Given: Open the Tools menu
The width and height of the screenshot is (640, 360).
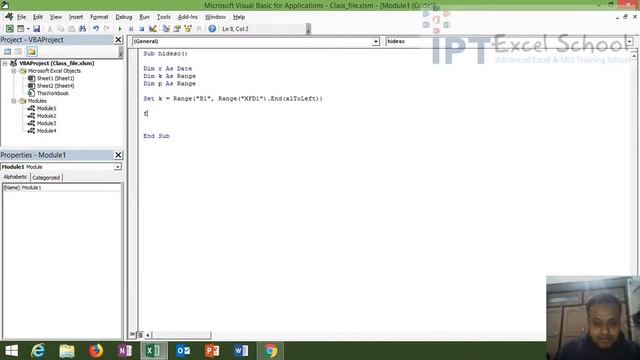Looking at the screenshot, I should point(164,17).
